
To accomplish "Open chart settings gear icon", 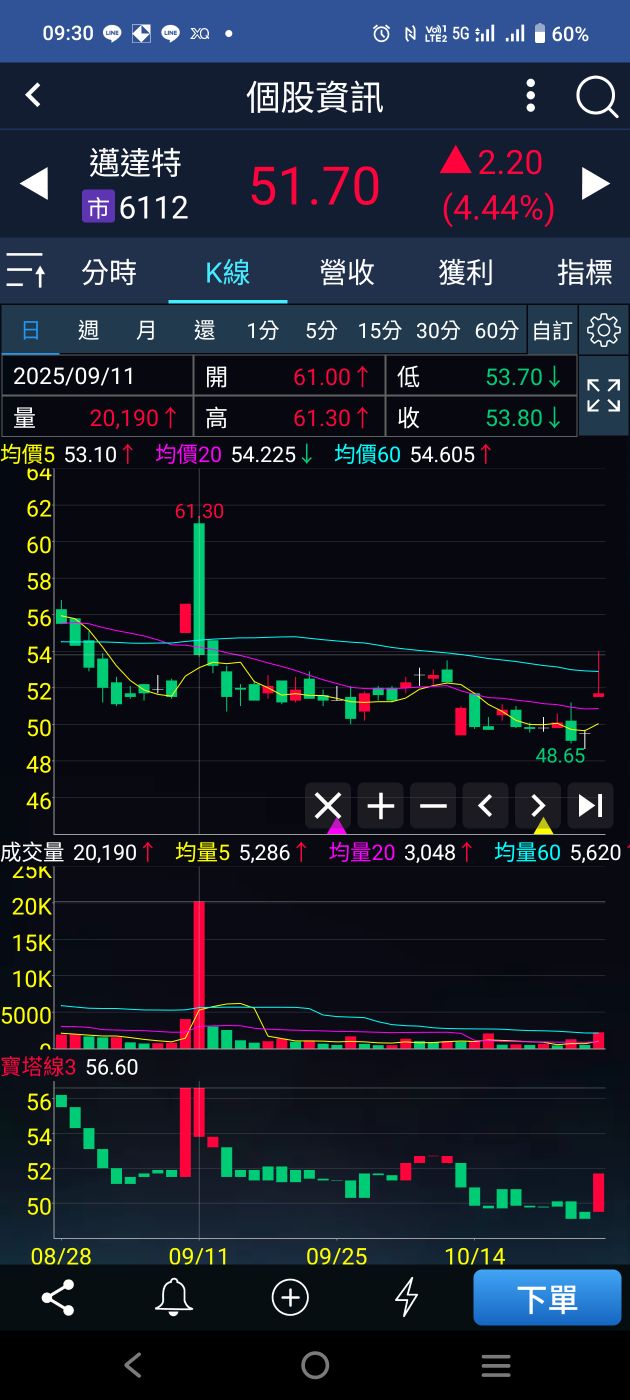I will click(603, 330).
